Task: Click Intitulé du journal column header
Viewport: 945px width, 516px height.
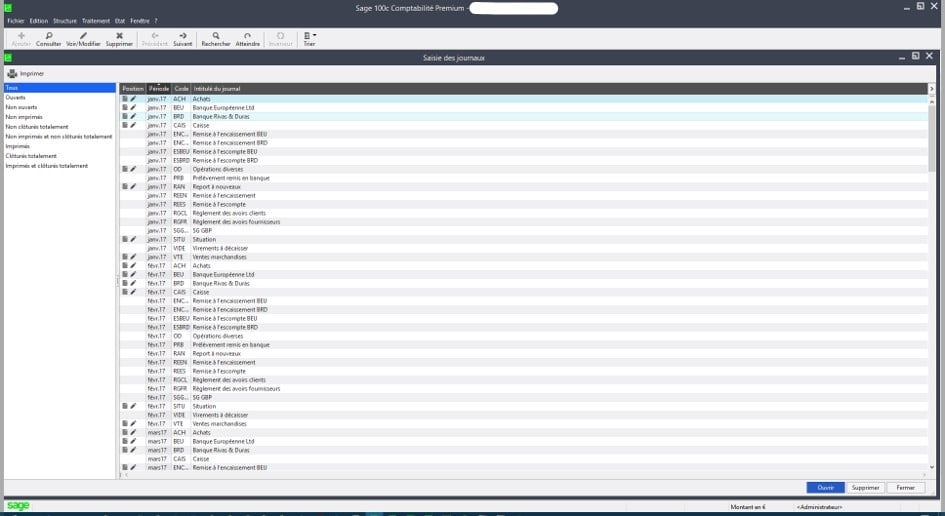Action: [x=217, y=89]
